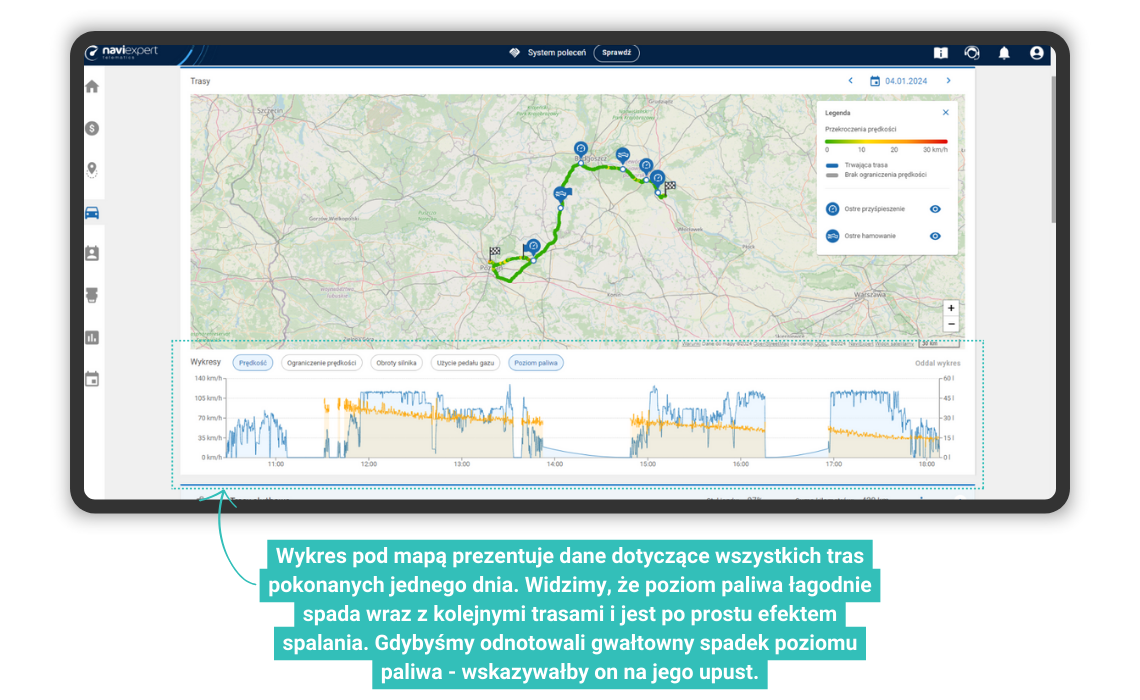Click the Sprawdź button
The height and width of the screenshot is (700, 1140).
pyautogui.click(x=616, y=53)
